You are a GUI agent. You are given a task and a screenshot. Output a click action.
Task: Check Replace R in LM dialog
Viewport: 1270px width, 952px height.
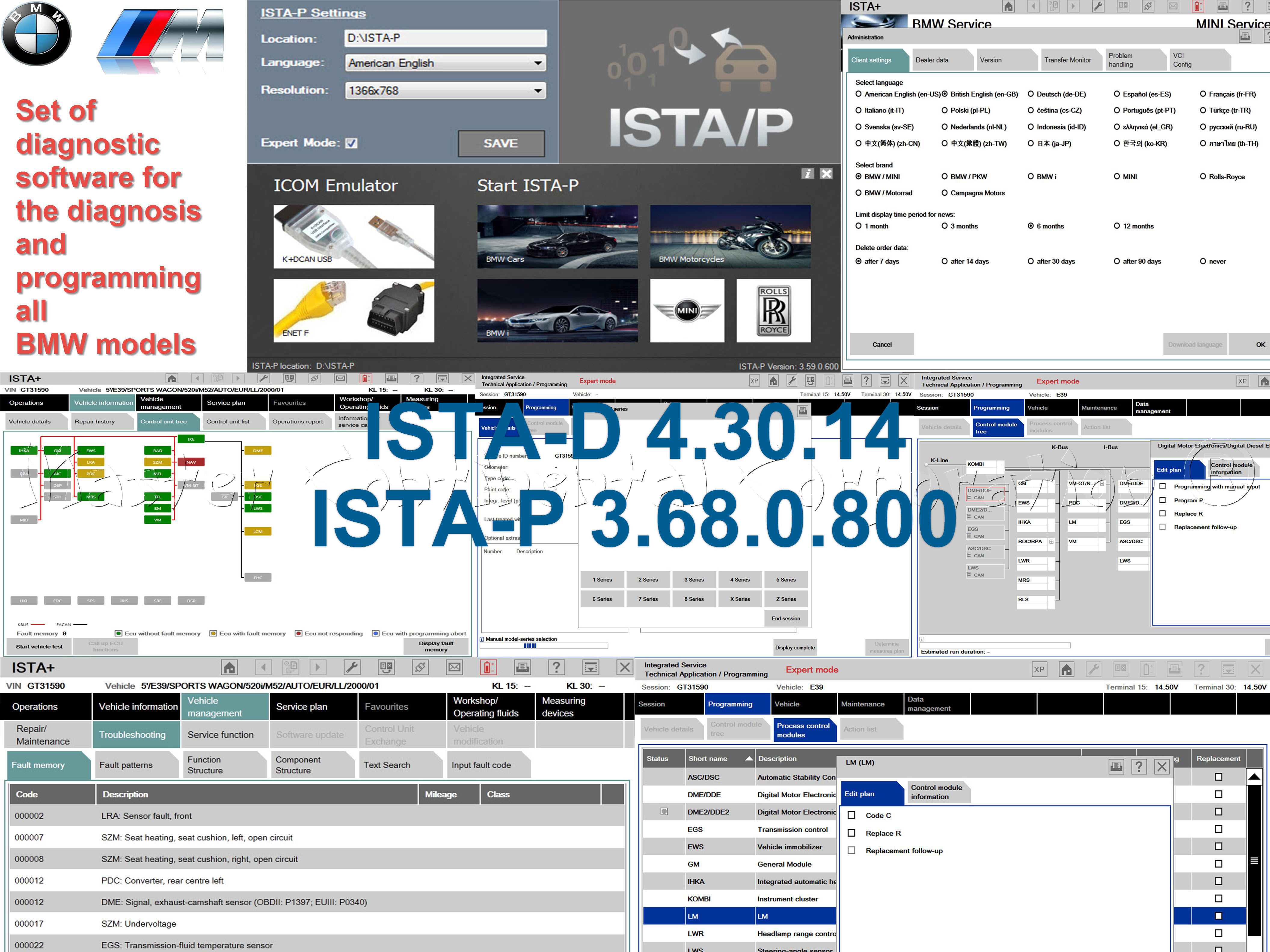[x=852, y=833]
